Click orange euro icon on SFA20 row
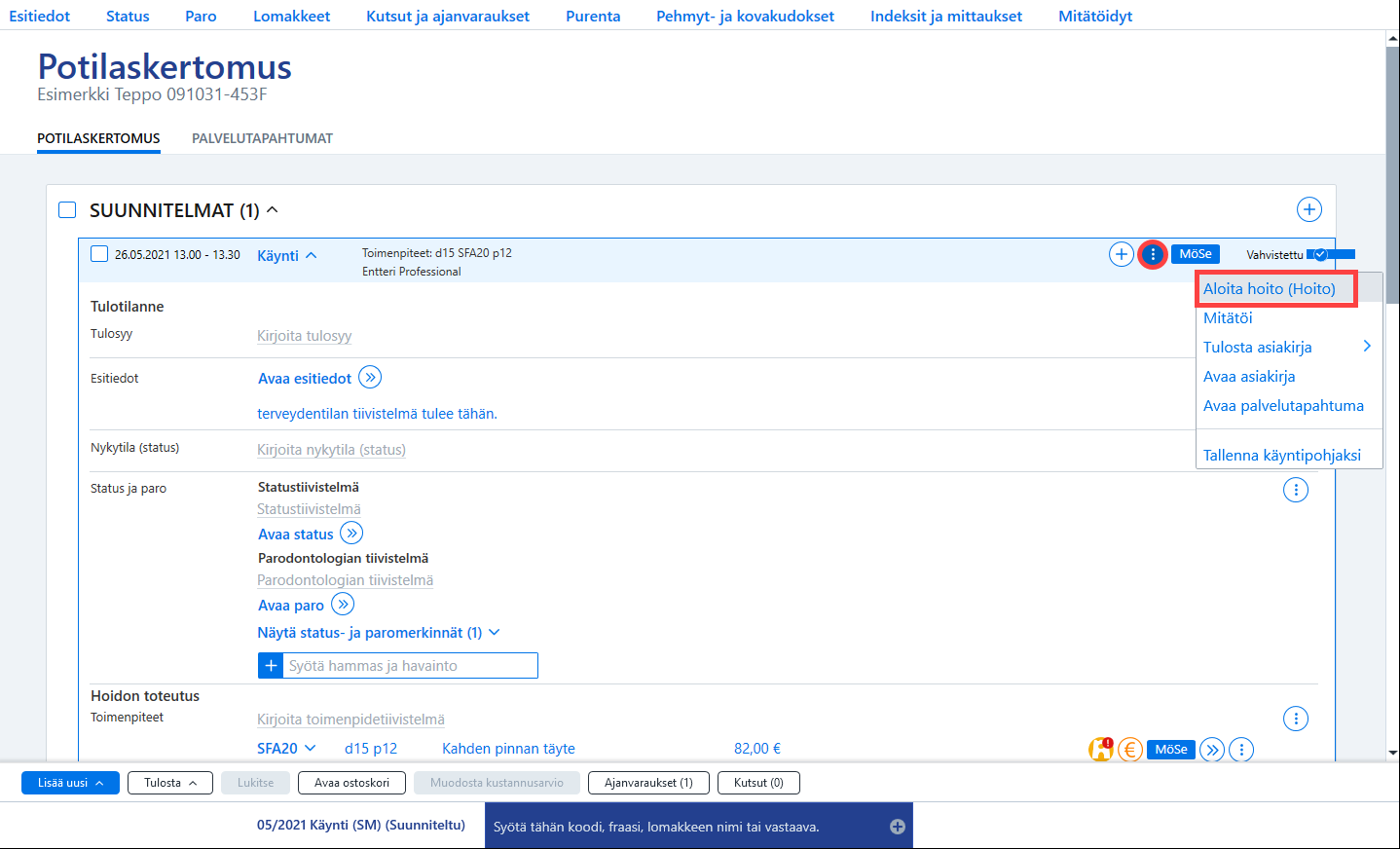This screenshot has width=1400, height=849. (x=1130, y=749)
